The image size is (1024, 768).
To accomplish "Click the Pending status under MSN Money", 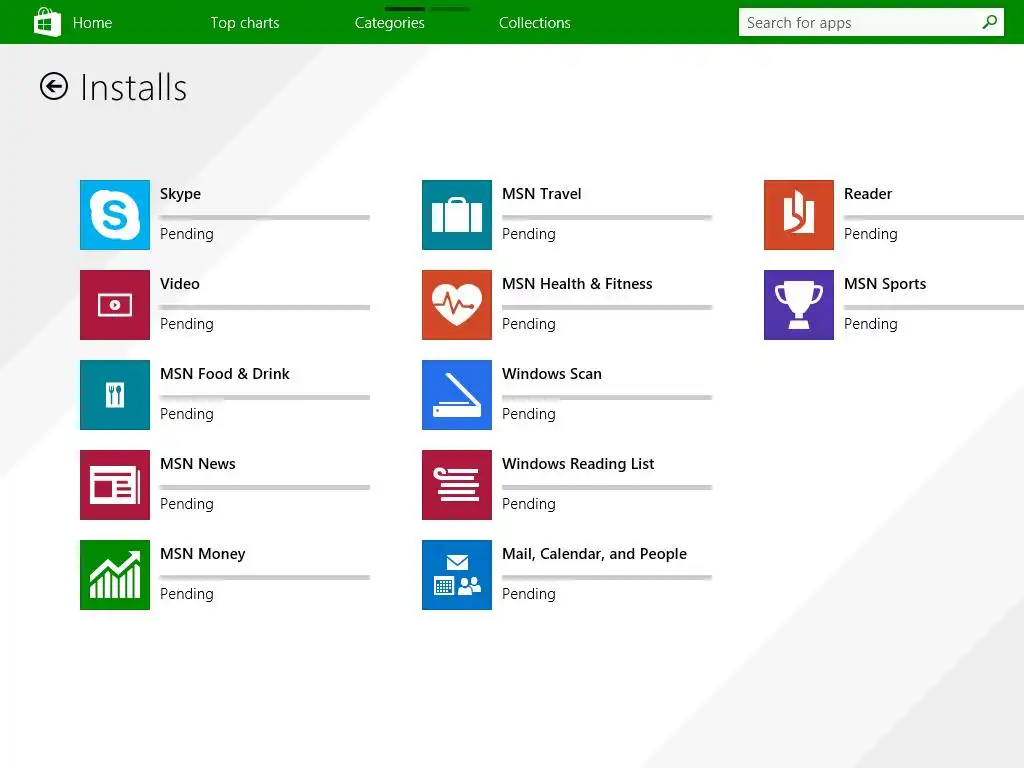I will [187, 594].
